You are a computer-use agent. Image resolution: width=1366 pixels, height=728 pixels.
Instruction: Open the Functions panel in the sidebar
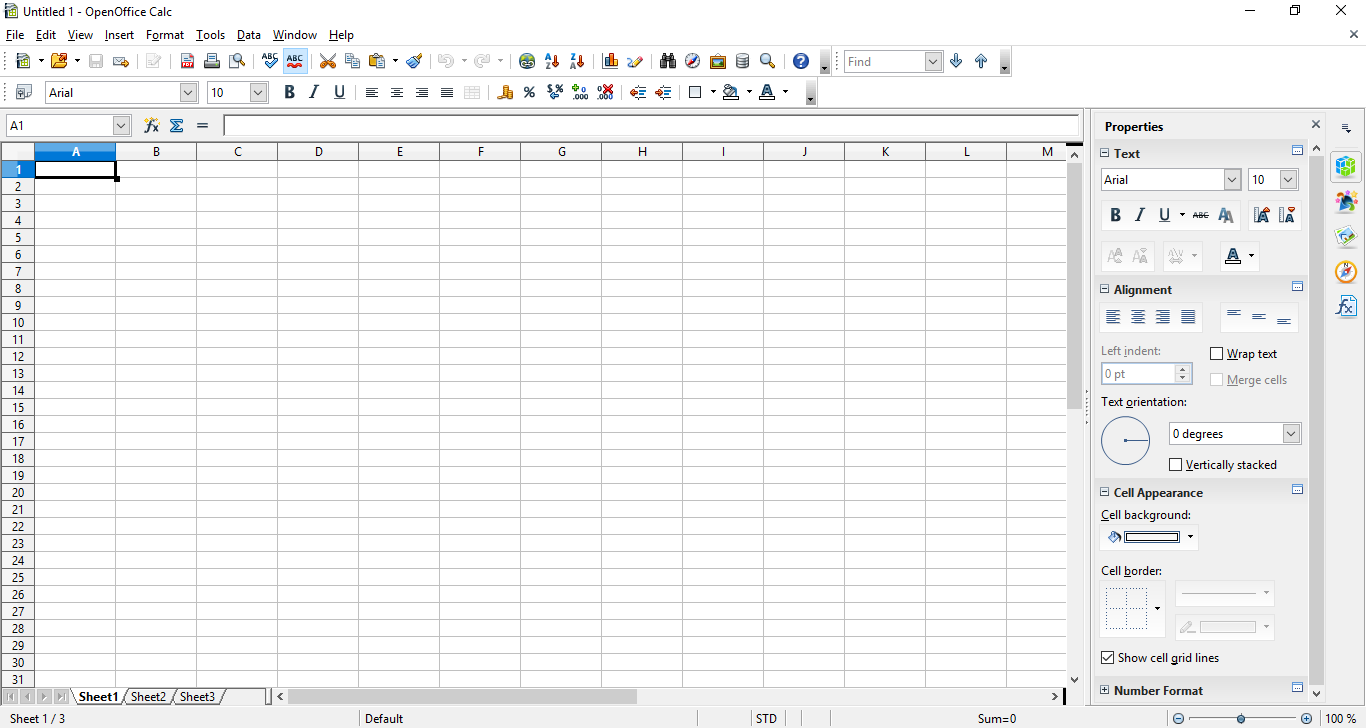click(1346, 306)
